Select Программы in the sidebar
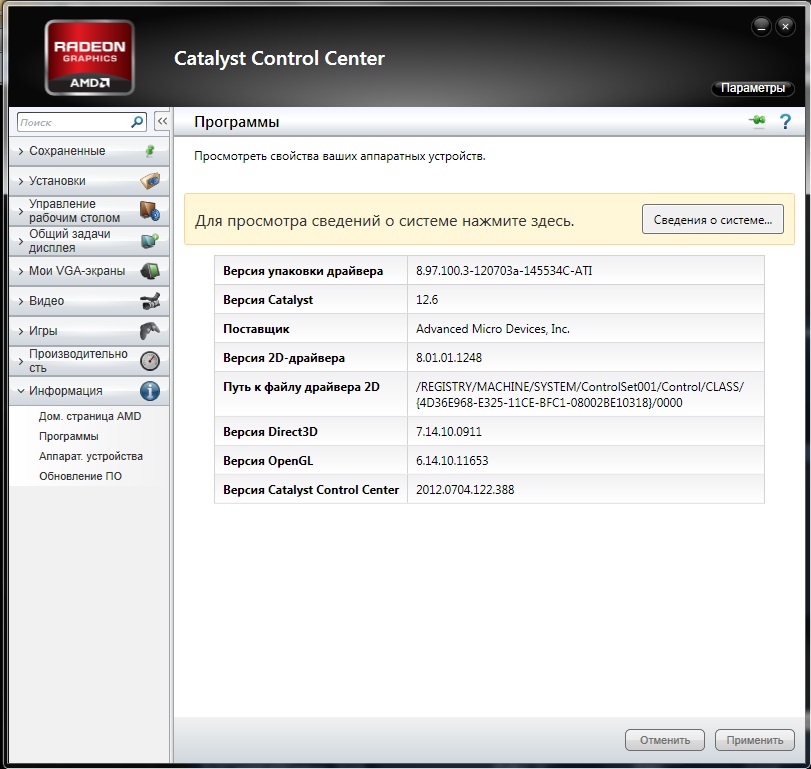Image resolution: width=811 pixels, height=769 pixels. coord(69,436)
